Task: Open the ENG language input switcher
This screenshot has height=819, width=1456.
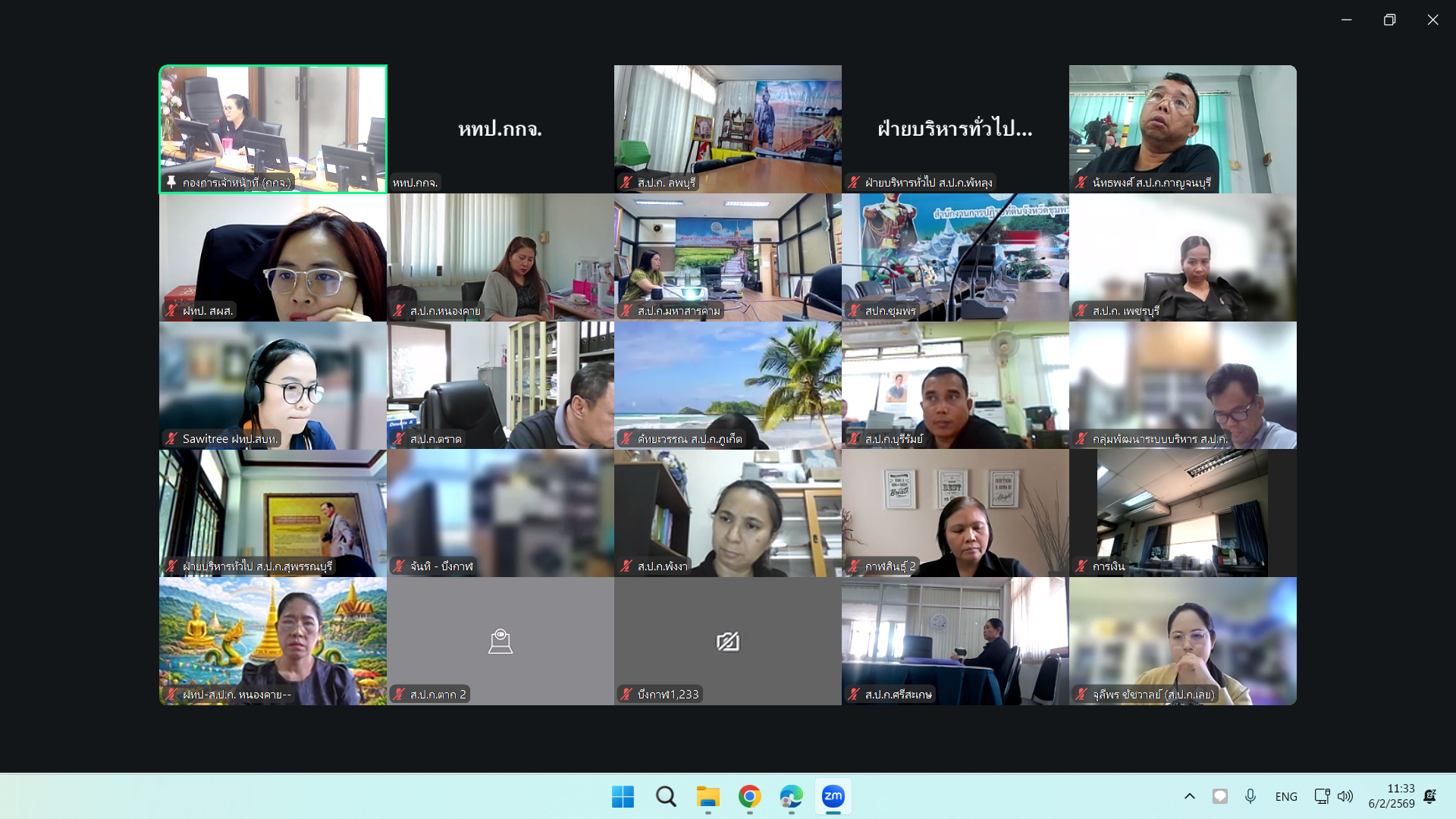Action: click(x=1285, y=796)
